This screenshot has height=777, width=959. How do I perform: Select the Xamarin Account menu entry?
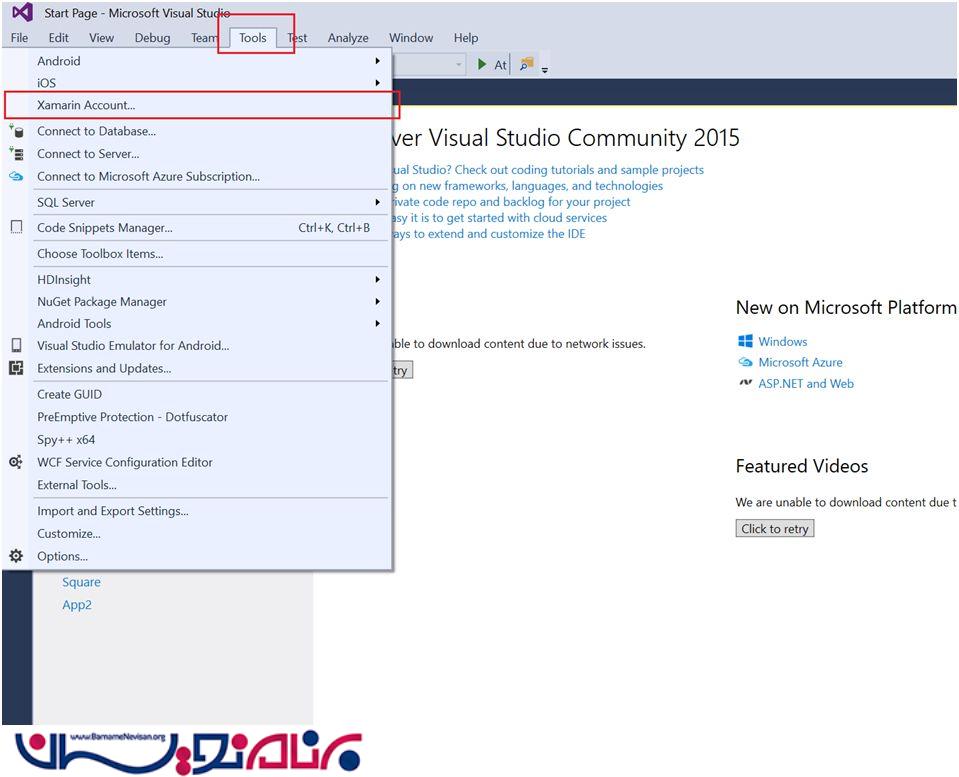pos(86,105)
